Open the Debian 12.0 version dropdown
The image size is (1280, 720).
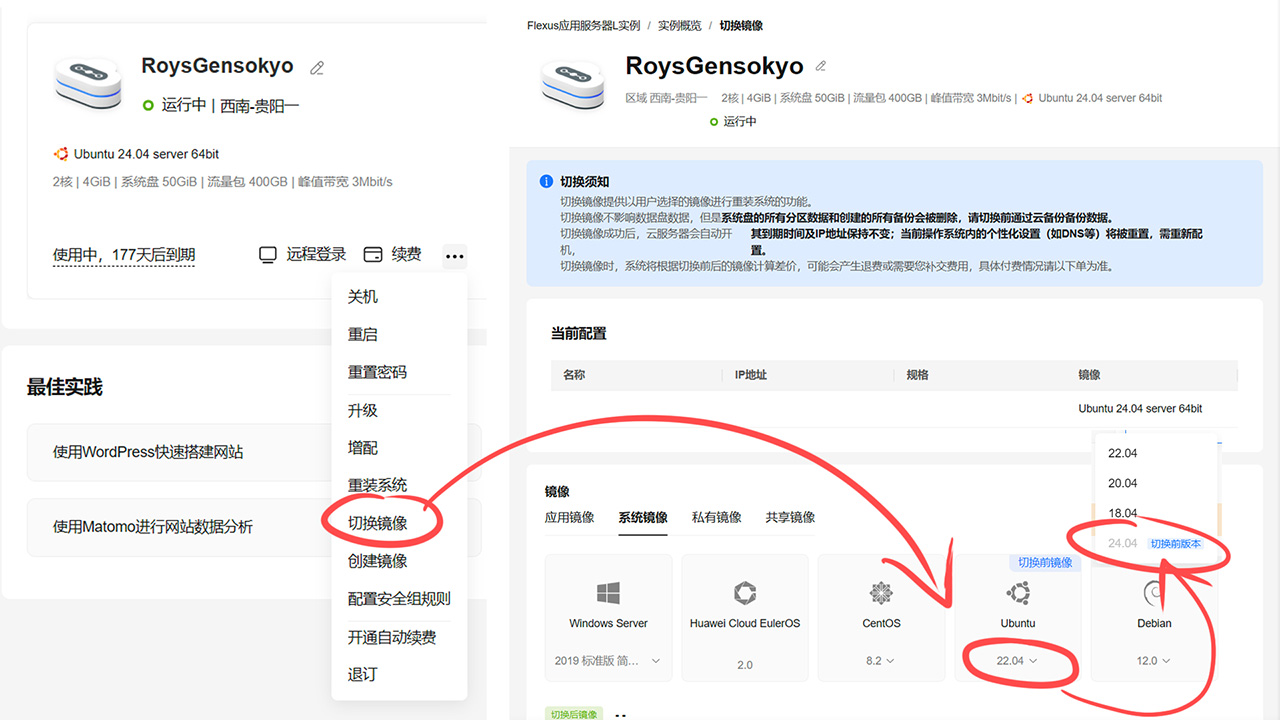pyautogui.click(x=1154, y=661)
